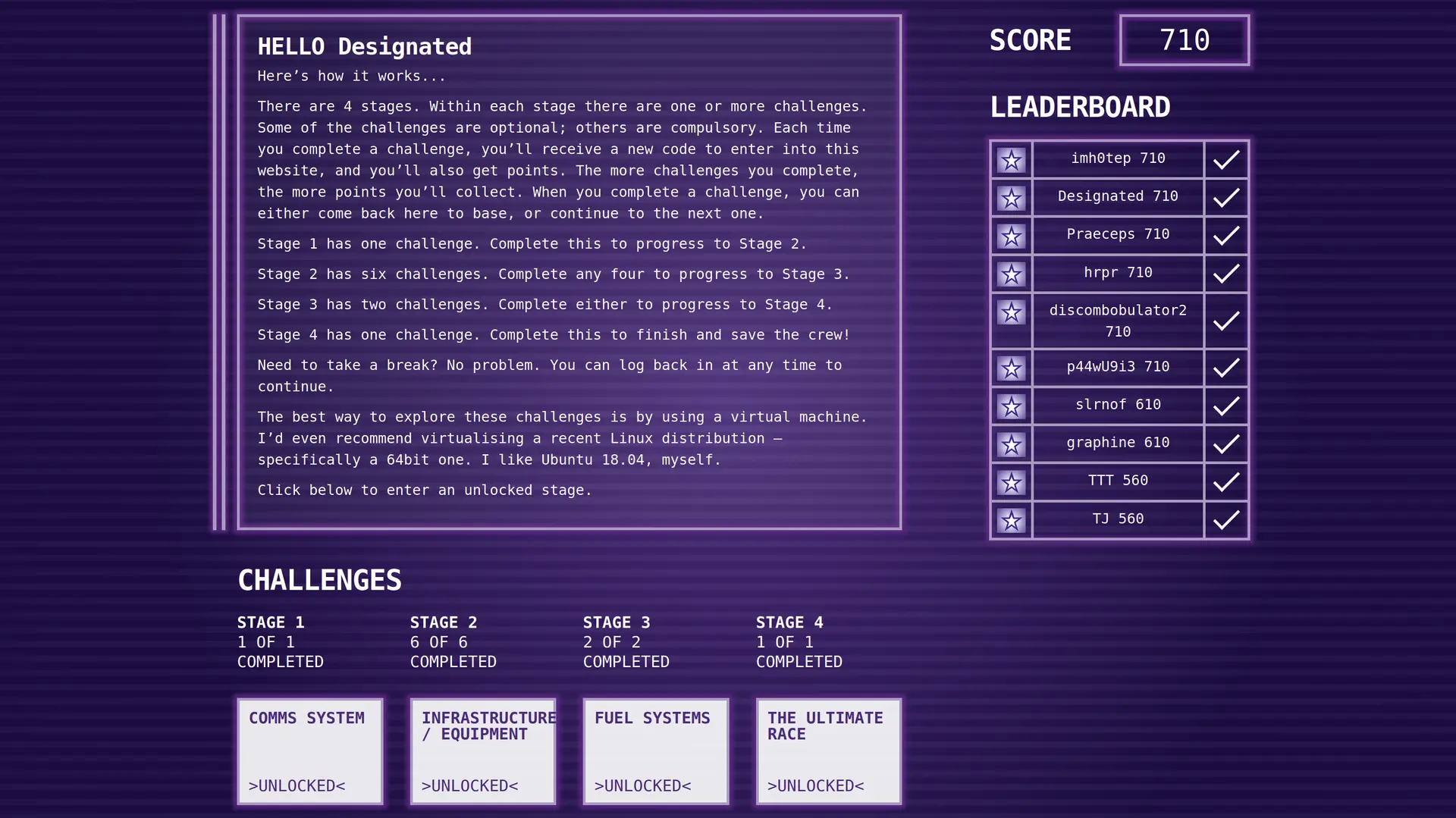Click the checkmark beside p44wU9i3 710
1456x818 pixels.
tap(1226, 368)
